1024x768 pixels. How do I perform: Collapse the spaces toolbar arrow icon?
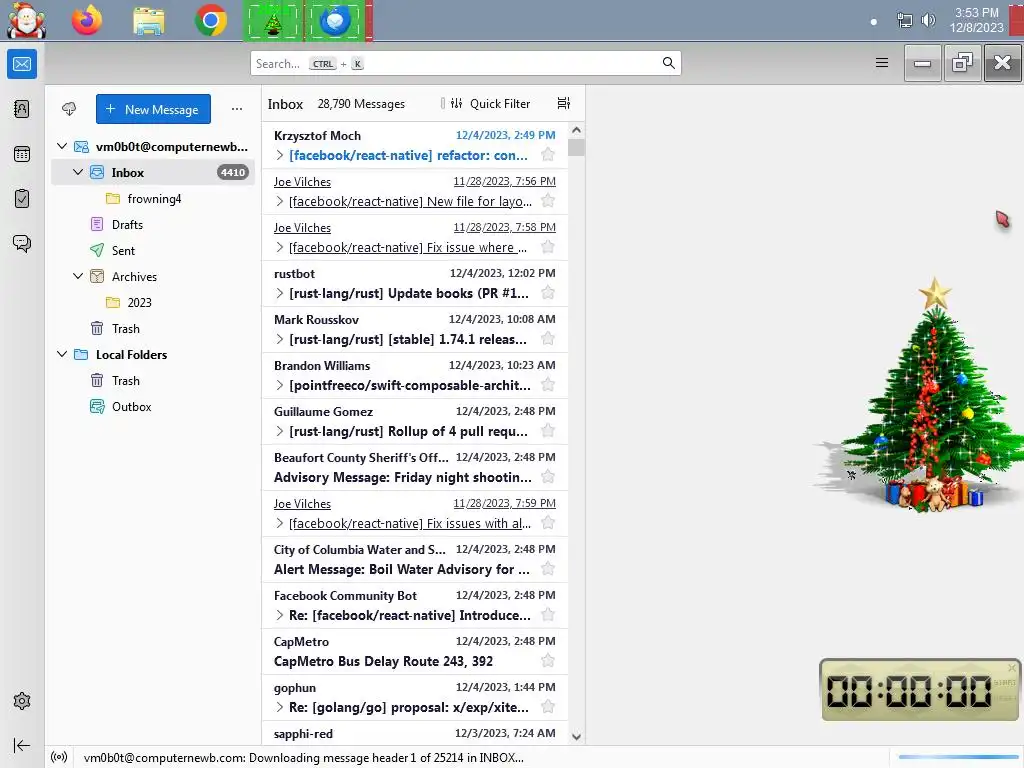pyautogui.click(x=22, y=745)
